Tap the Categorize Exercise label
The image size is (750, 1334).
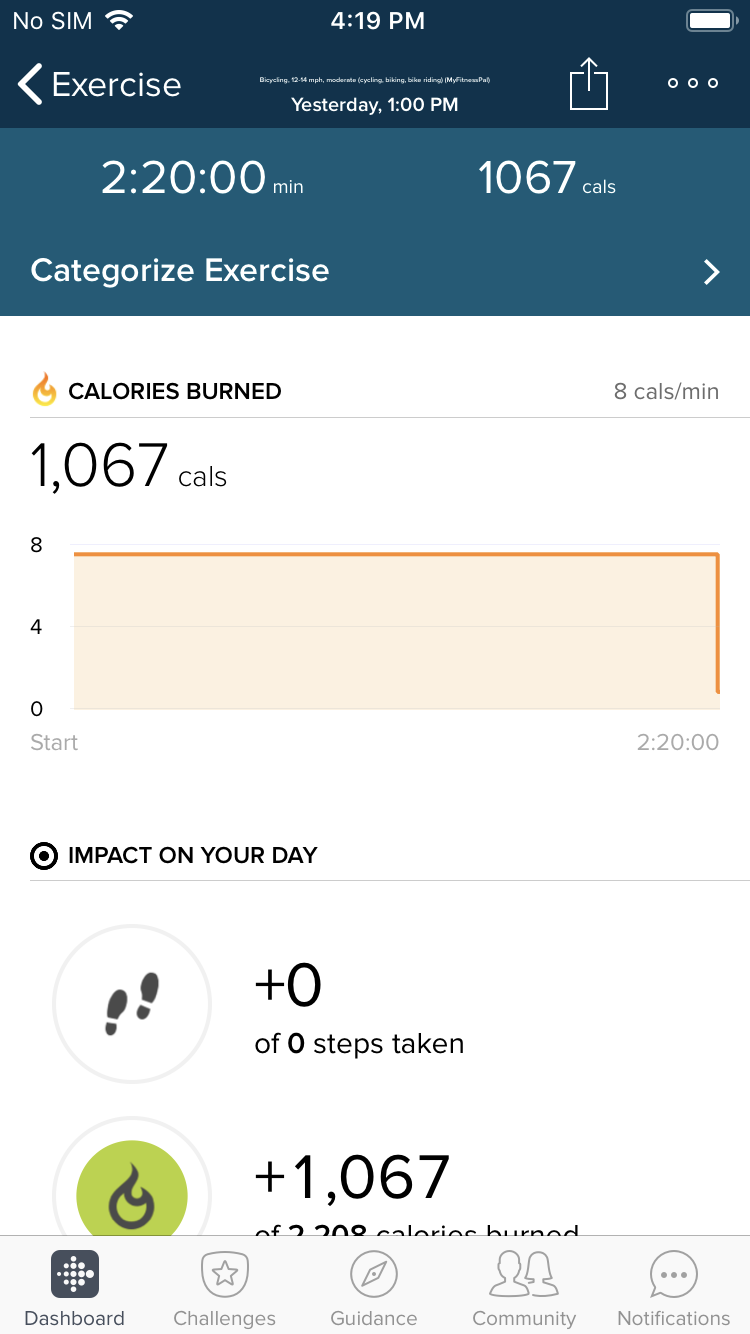[180, 270]
